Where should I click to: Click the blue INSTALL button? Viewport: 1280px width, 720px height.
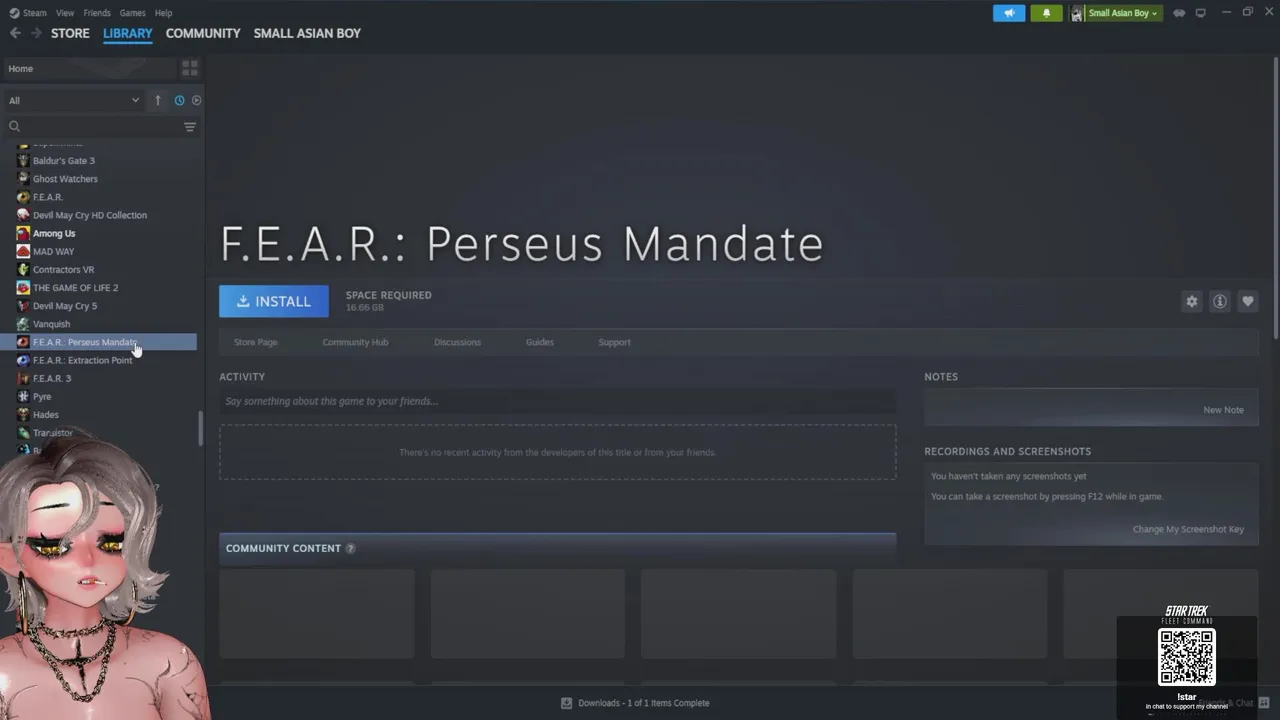point(274,301)
